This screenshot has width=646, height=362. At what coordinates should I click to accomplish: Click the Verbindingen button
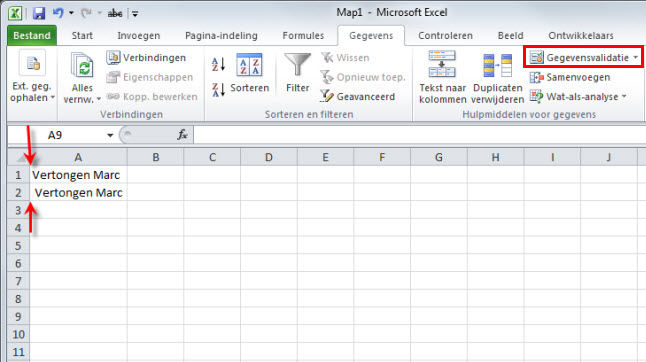coord(146,58)
